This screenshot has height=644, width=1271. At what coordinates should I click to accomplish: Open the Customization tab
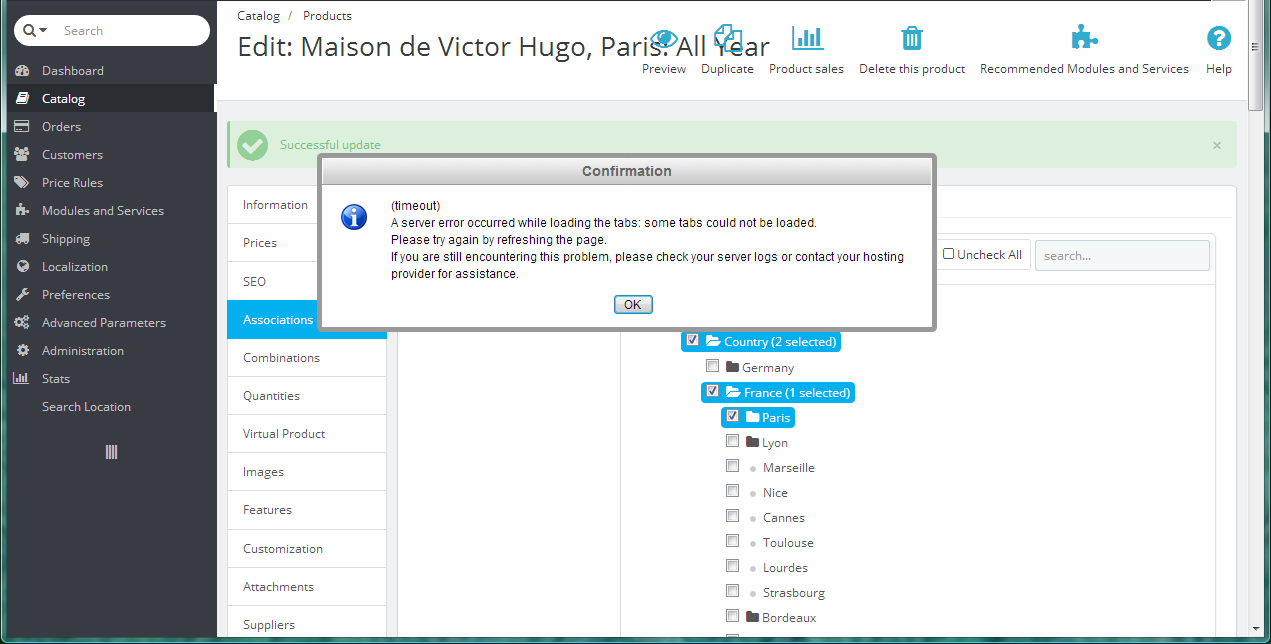click(x=307, y=549)
